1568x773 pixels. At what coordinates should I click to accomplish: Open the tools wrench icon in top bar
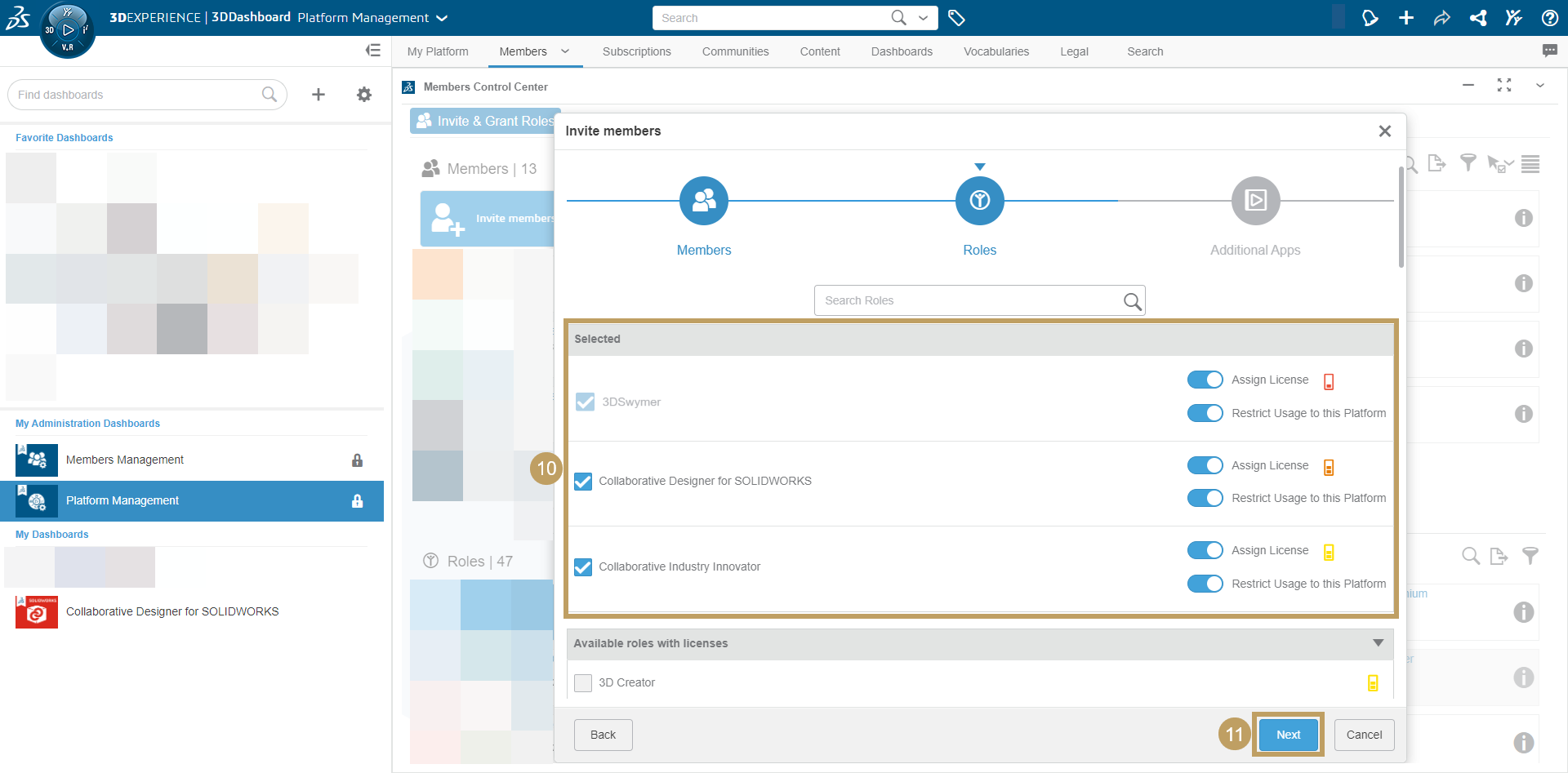coord(1513,17)
